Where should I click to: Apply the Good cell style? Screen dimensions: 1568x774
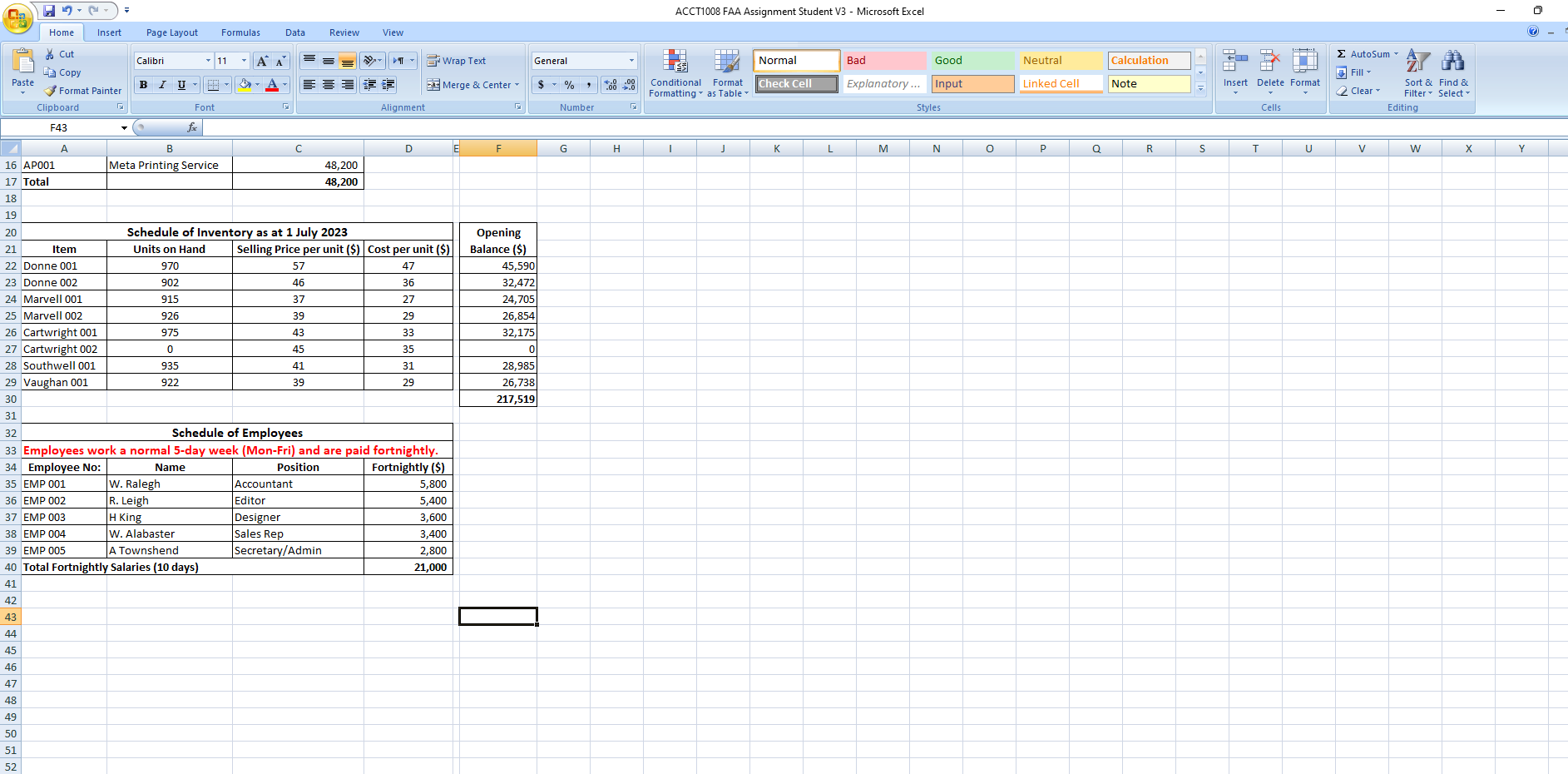[x=972, y=60]
